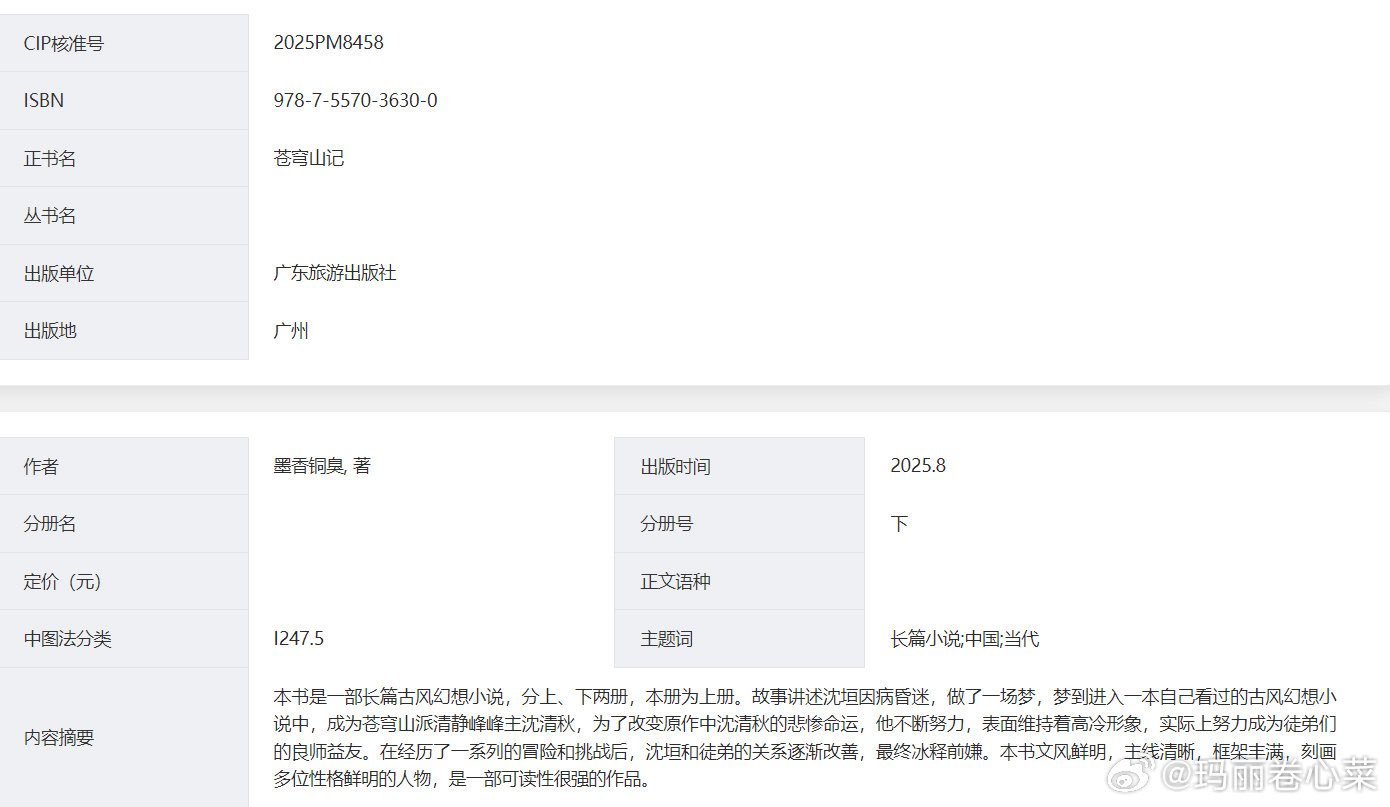
Task: Select classification code I247.5
Action: coord(299,639)
